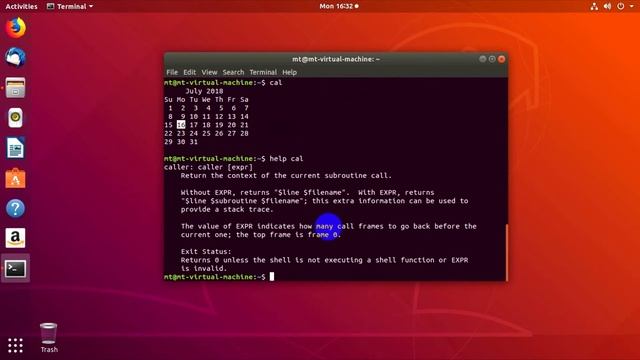Open the Files manager dock icon

(16, 87)
